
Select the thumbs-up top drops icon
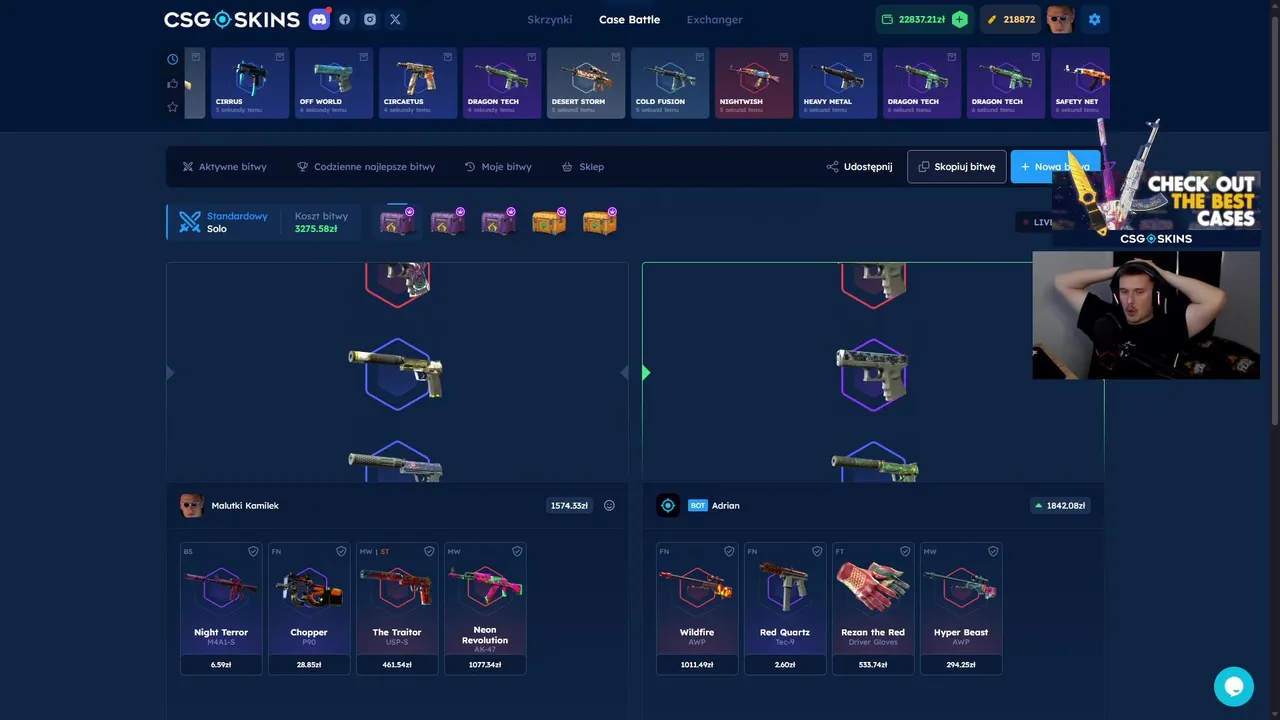click(x=173, y=84)
